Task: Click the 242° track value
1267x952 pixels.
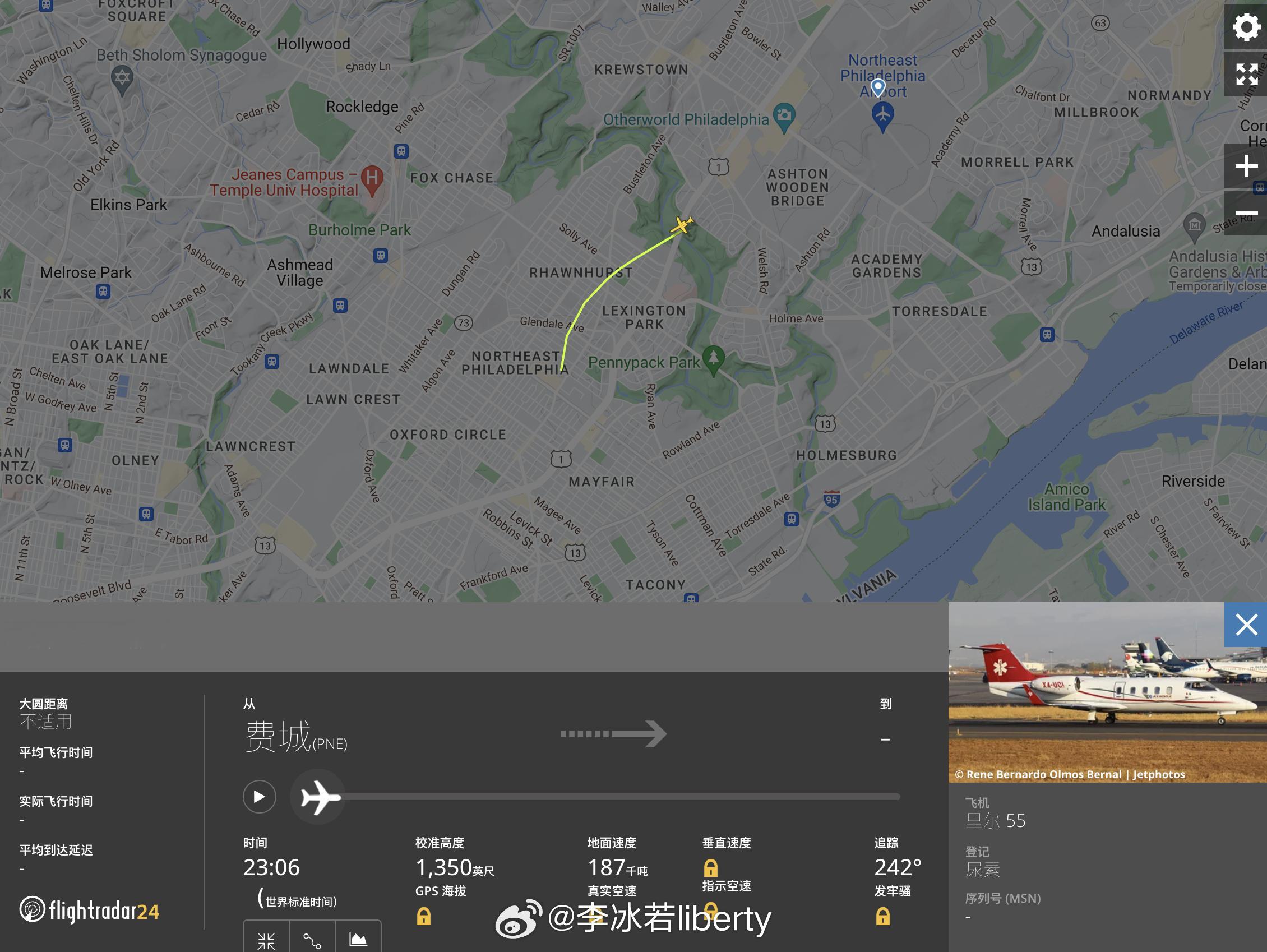Action: click(x=898, y=867)
